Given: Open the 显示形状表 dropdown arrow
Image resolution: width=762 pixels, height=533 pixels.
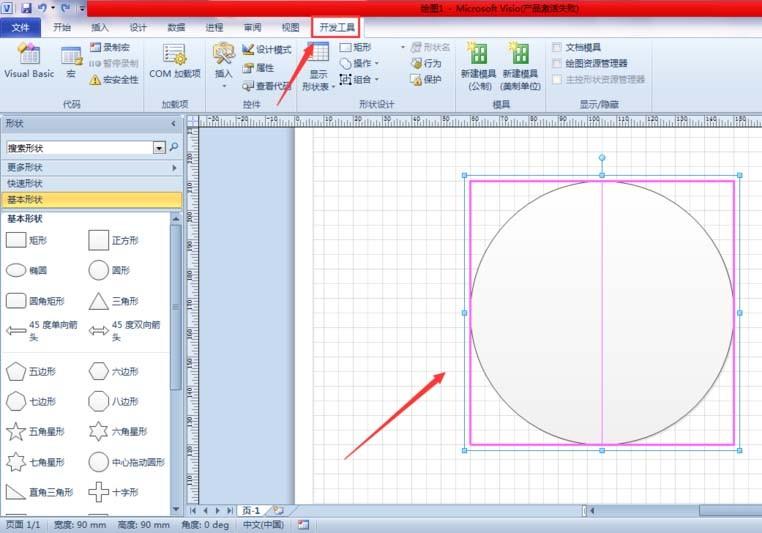Looking at the screenshot, I should [x=333, y=87].
